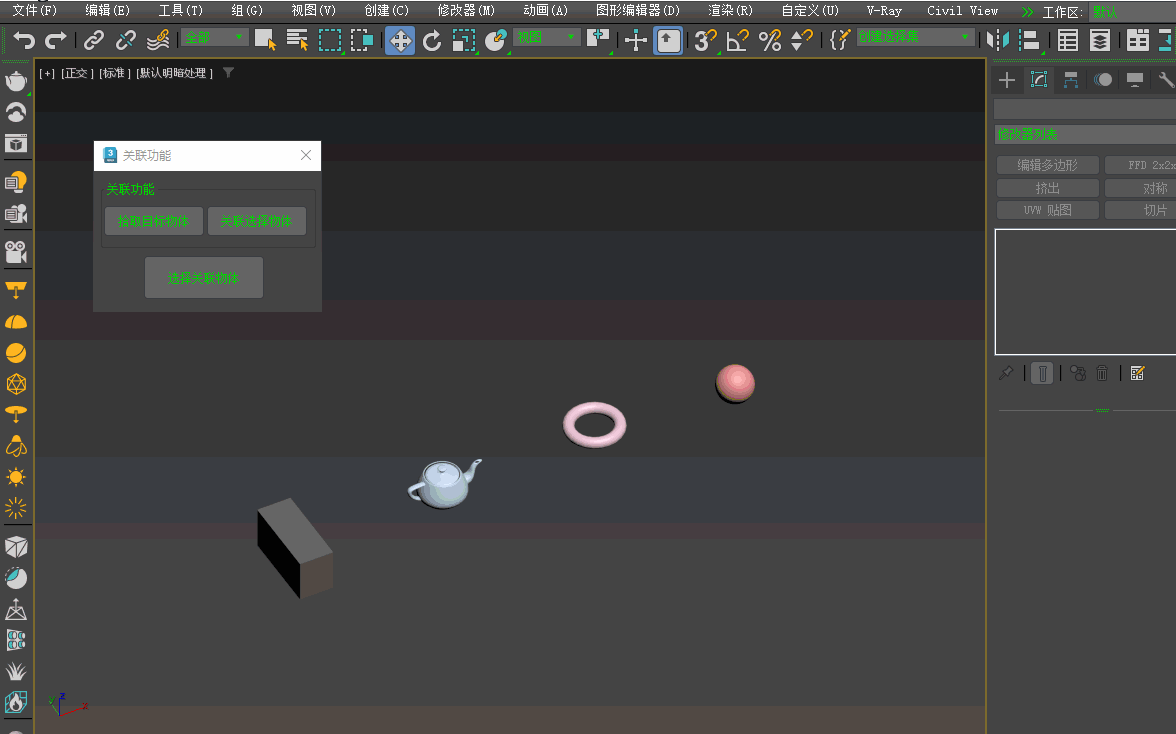Toggle the Pin Stack icon
1176x734 pixels.
(1006, 373)
